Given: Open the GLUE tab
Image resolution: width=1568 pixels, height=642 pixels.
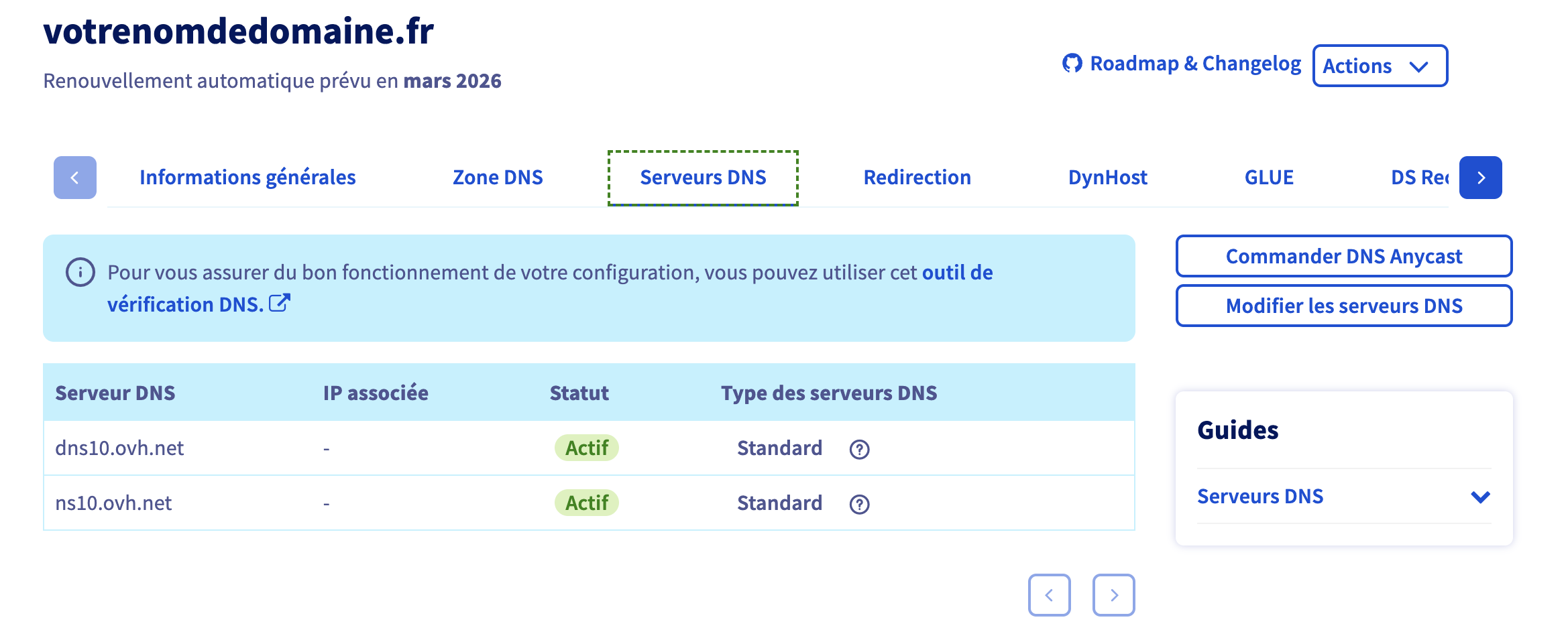Looking at the screenshot, I should pyautogui.click(x=1269, y=178).
